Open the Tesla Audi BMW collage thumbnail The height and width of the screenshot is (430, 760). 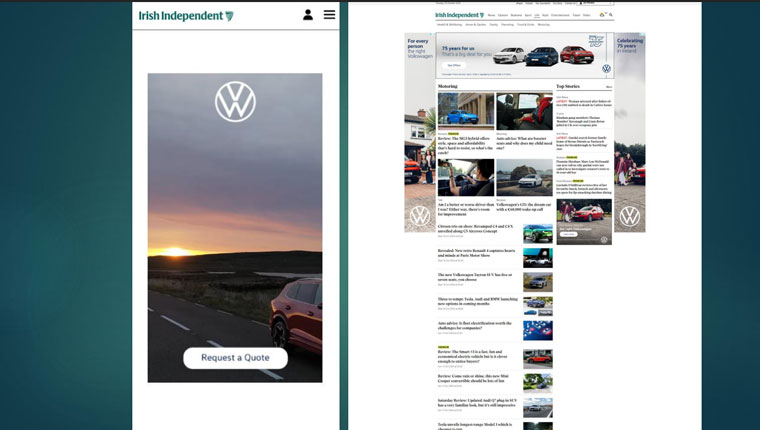click(538, 306)
